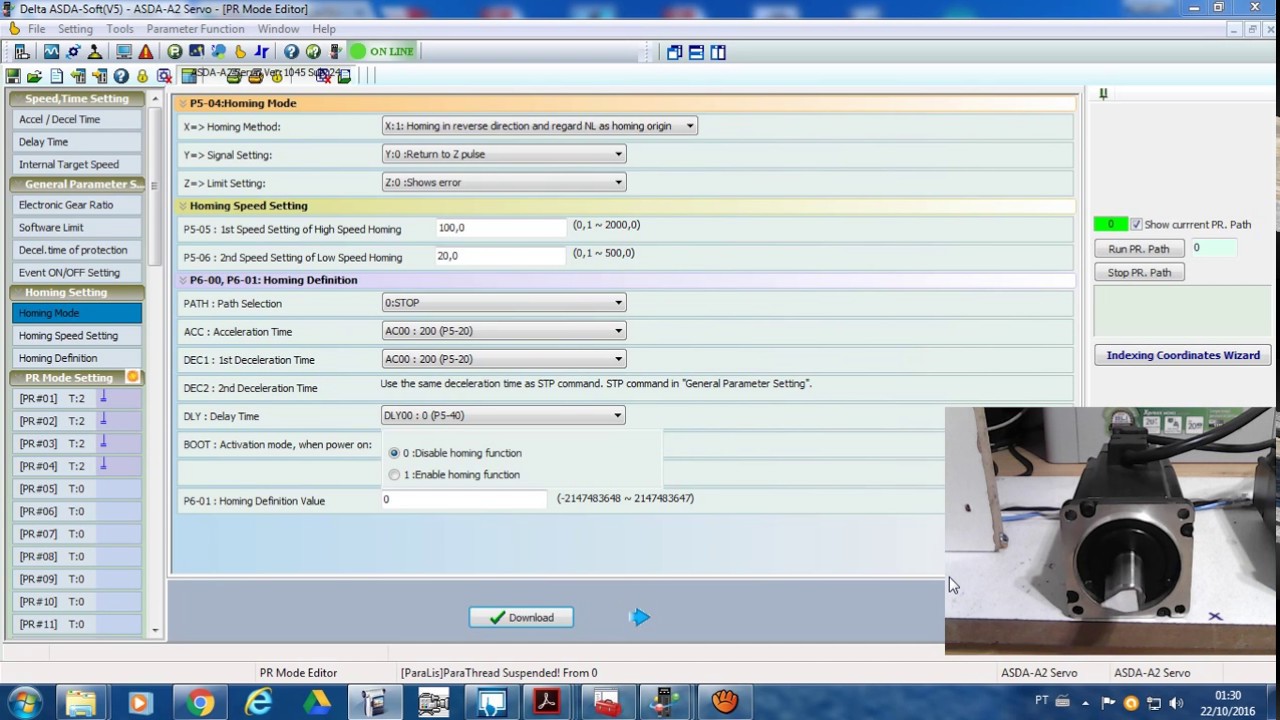Click the blue arrow next to Download
1280x720 pixels.
640,617
